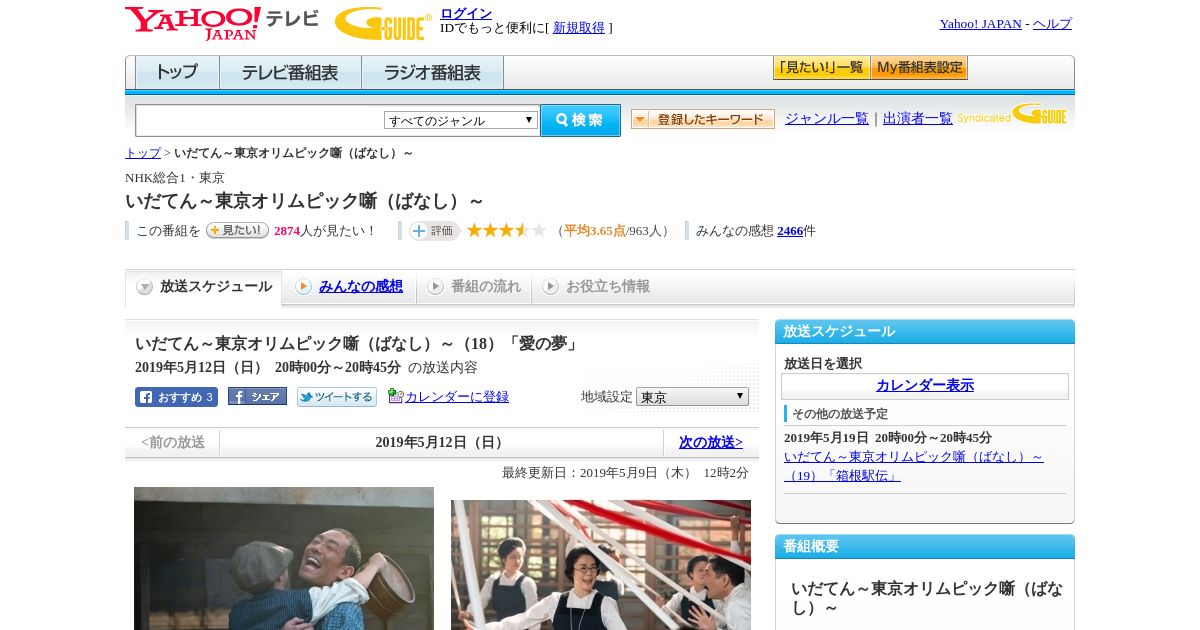Click the 番組概要 sidebar header
This screenshot has width=1200, height=630.
tap(925, 547)
